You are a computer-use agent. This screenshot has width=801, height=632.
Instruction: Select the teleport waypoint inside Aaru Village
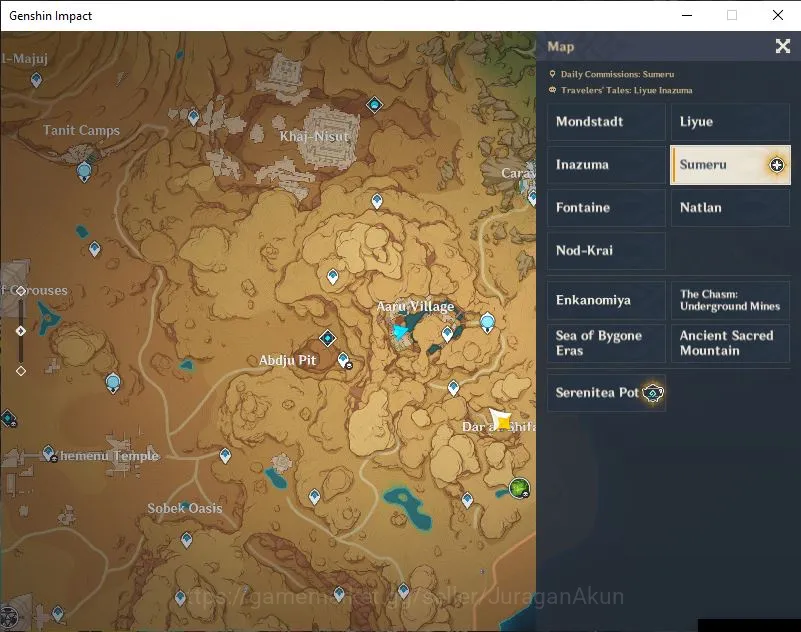point(447,334)
